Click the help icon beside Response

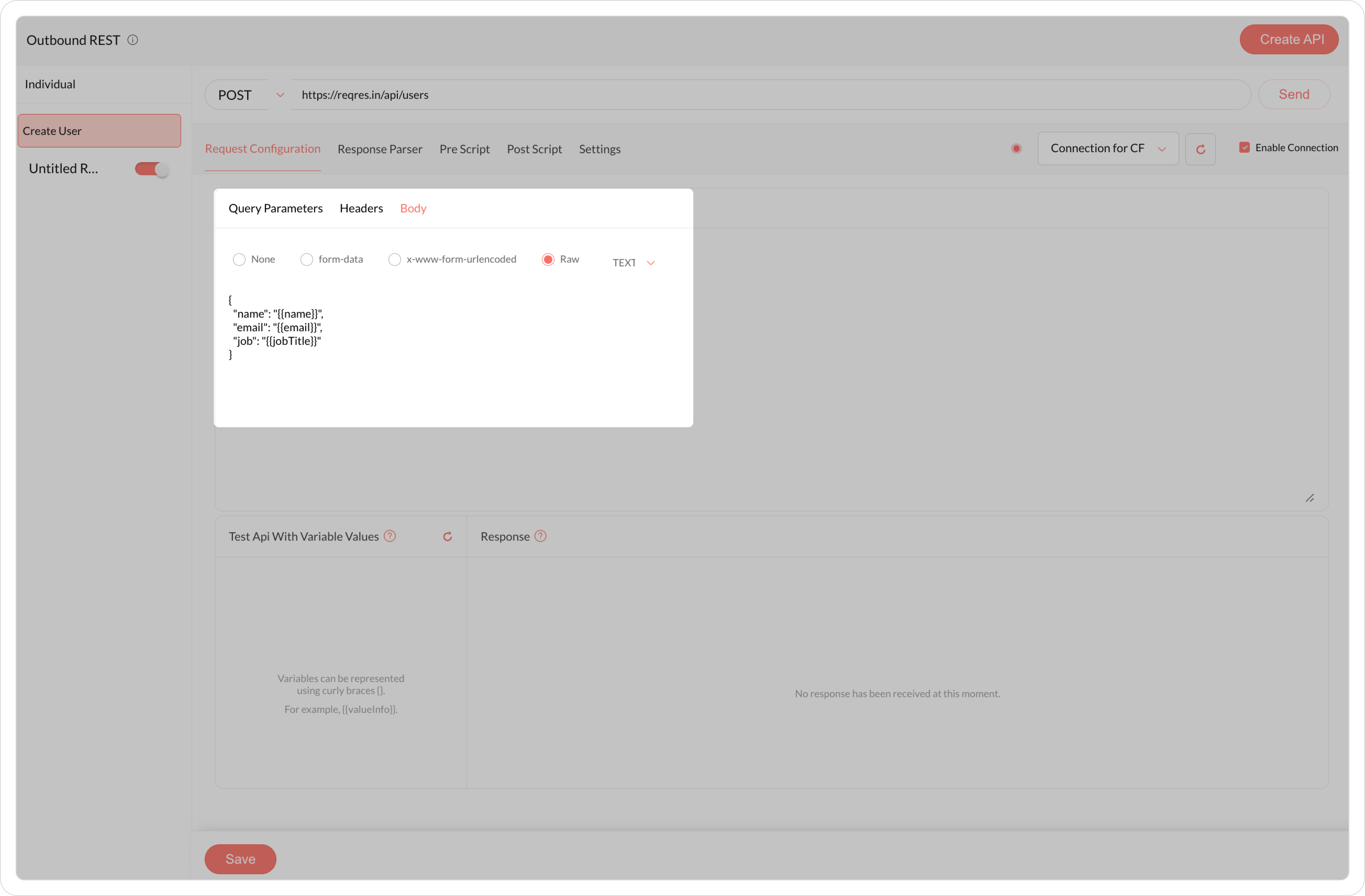point(540,536)
